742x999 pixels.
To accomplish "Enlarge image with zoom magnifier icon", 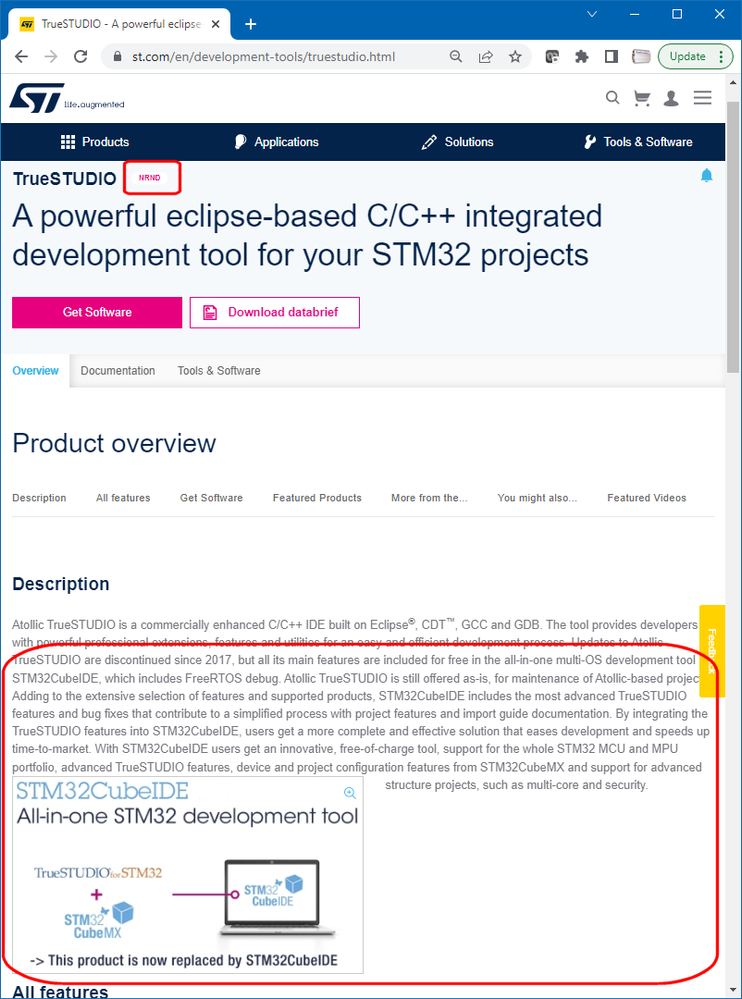I will (x=350, y=793).
